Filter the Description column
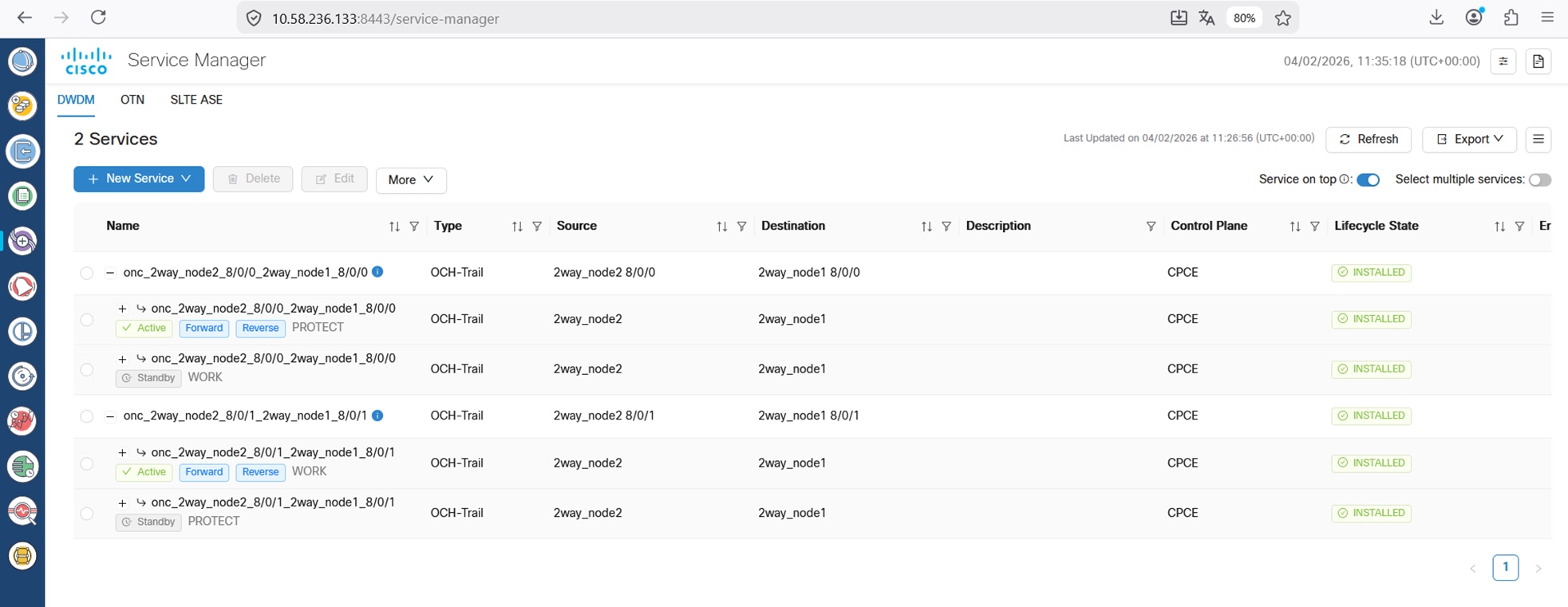 [1151, 227]
